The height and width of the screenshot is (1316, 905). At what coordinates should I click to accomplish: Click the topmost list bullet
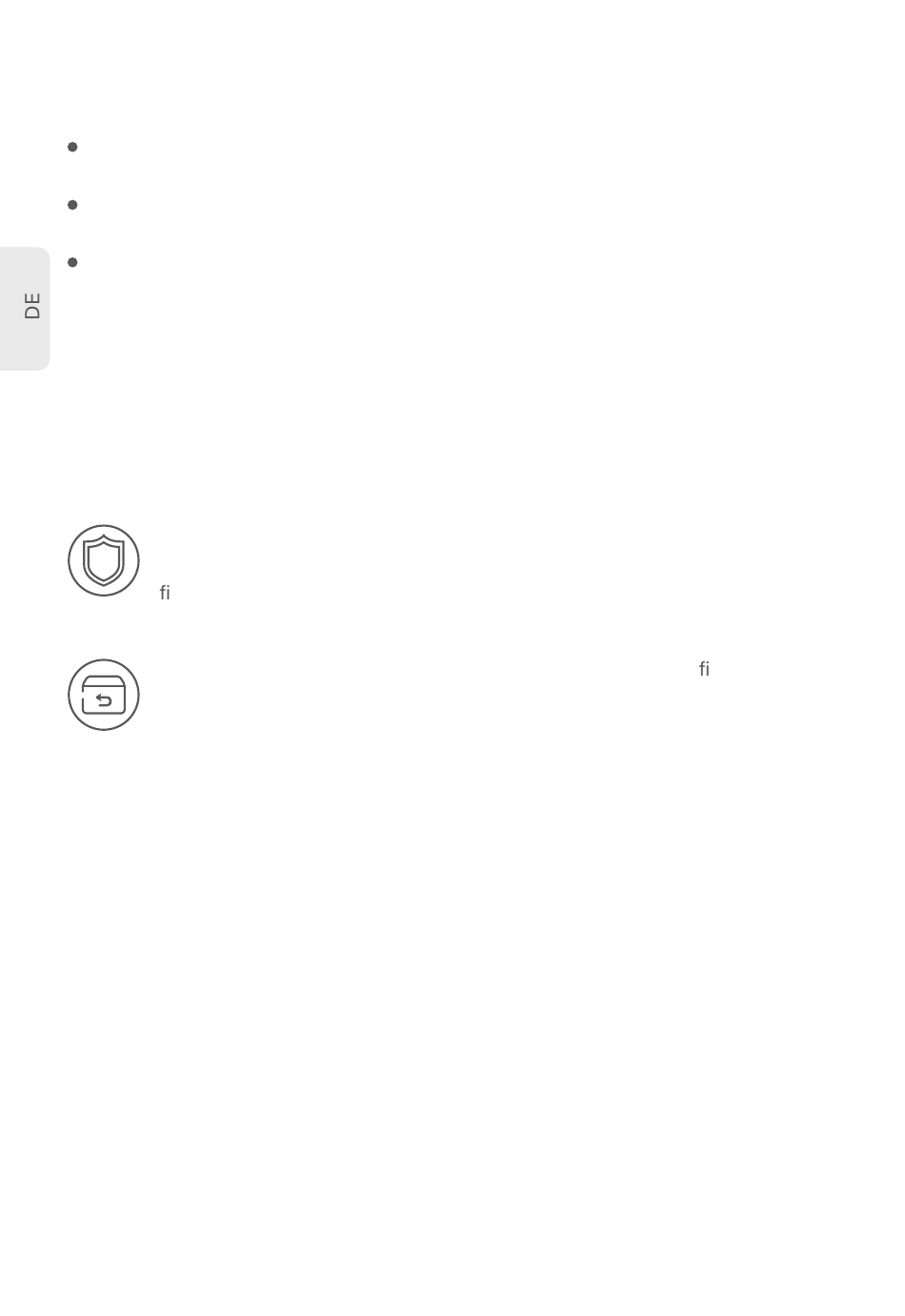[x=72, y=147]
